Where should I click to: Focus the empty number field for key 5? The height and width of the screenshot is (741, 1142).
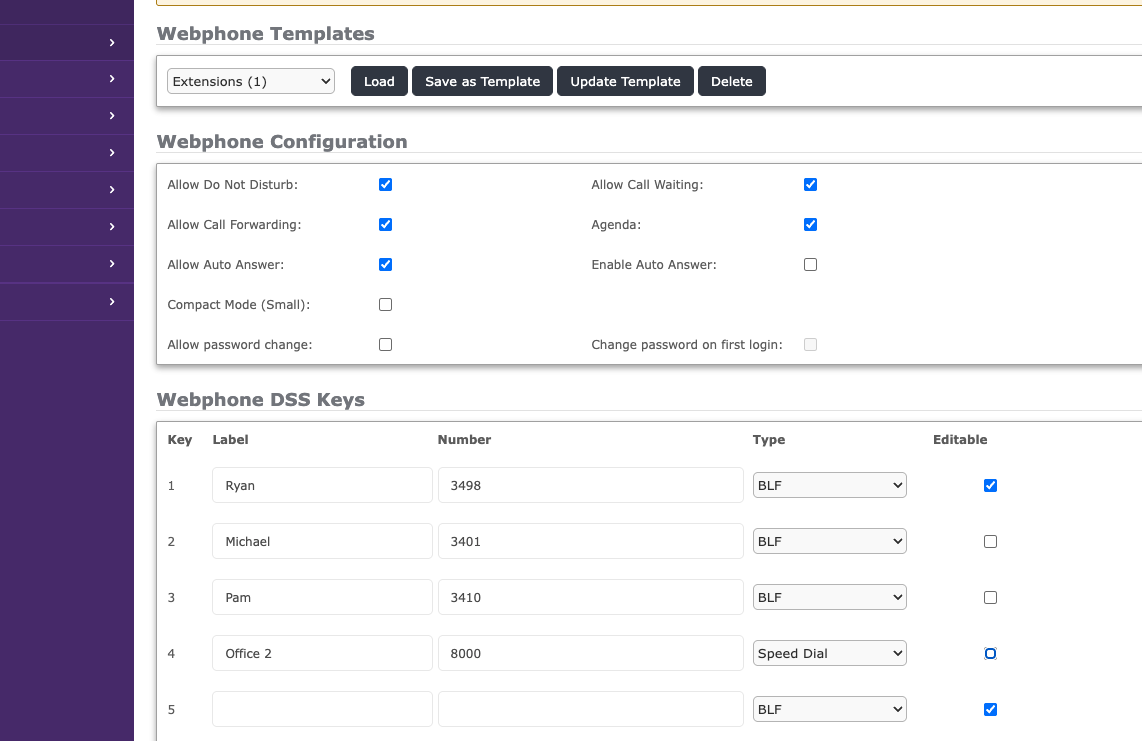tap(591, 710)
